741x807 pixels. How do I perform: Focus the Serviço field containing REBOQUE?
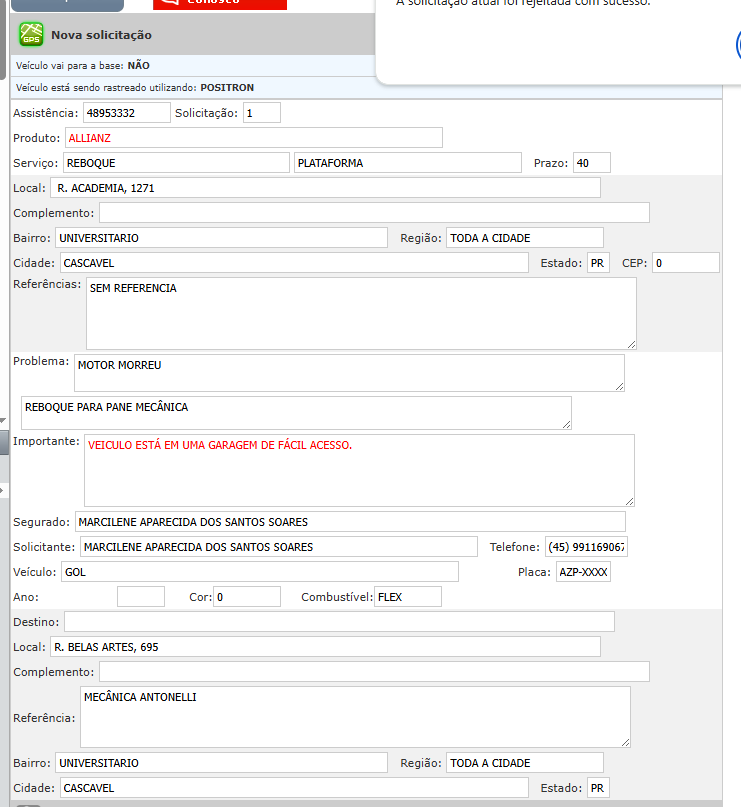click(x=175, y=163)
